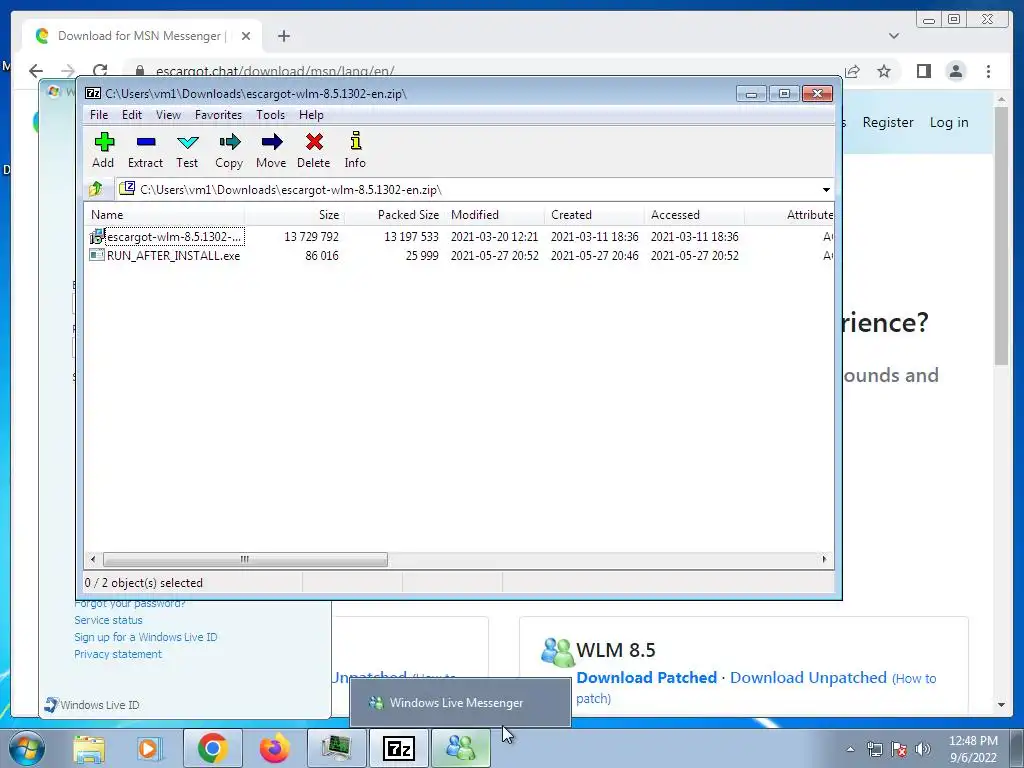The height and width of the screenshot is (768, 1024).
Task: Open Firefox from the taskbar
Action: (x=274, y=748)
